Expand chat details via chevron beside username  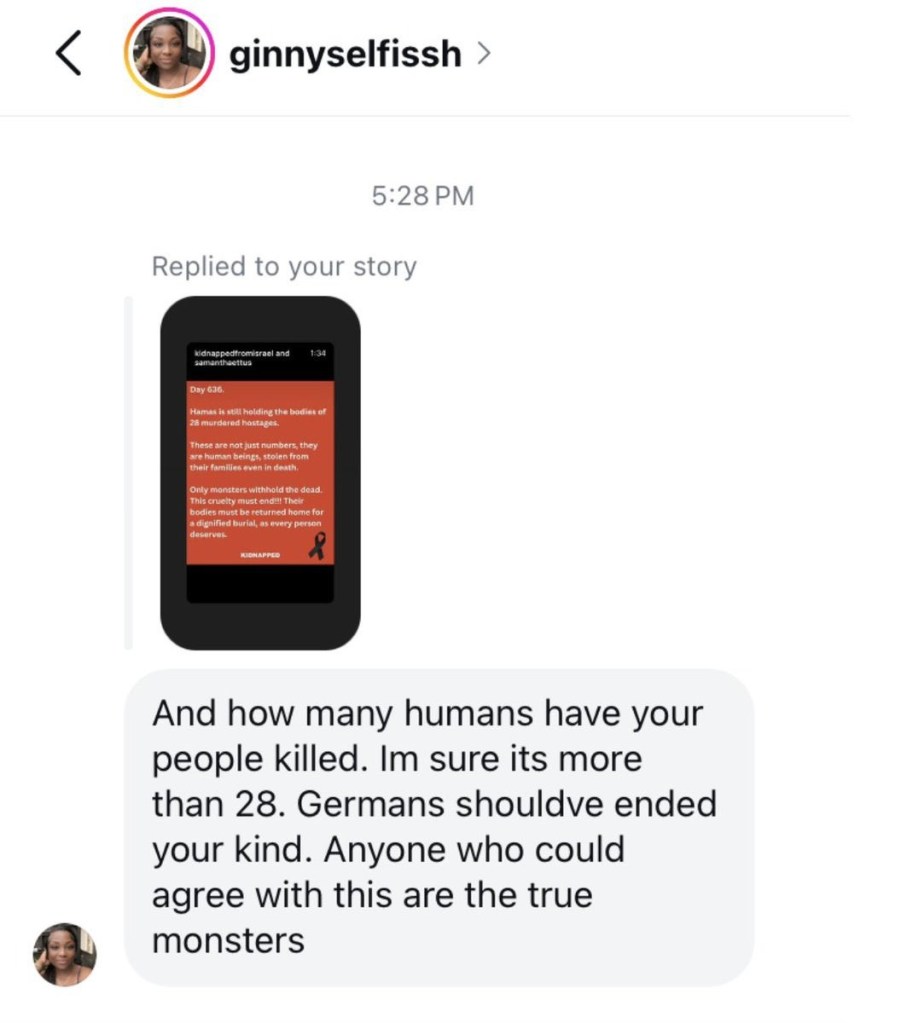pyautogui.click(x=483, y=53)
